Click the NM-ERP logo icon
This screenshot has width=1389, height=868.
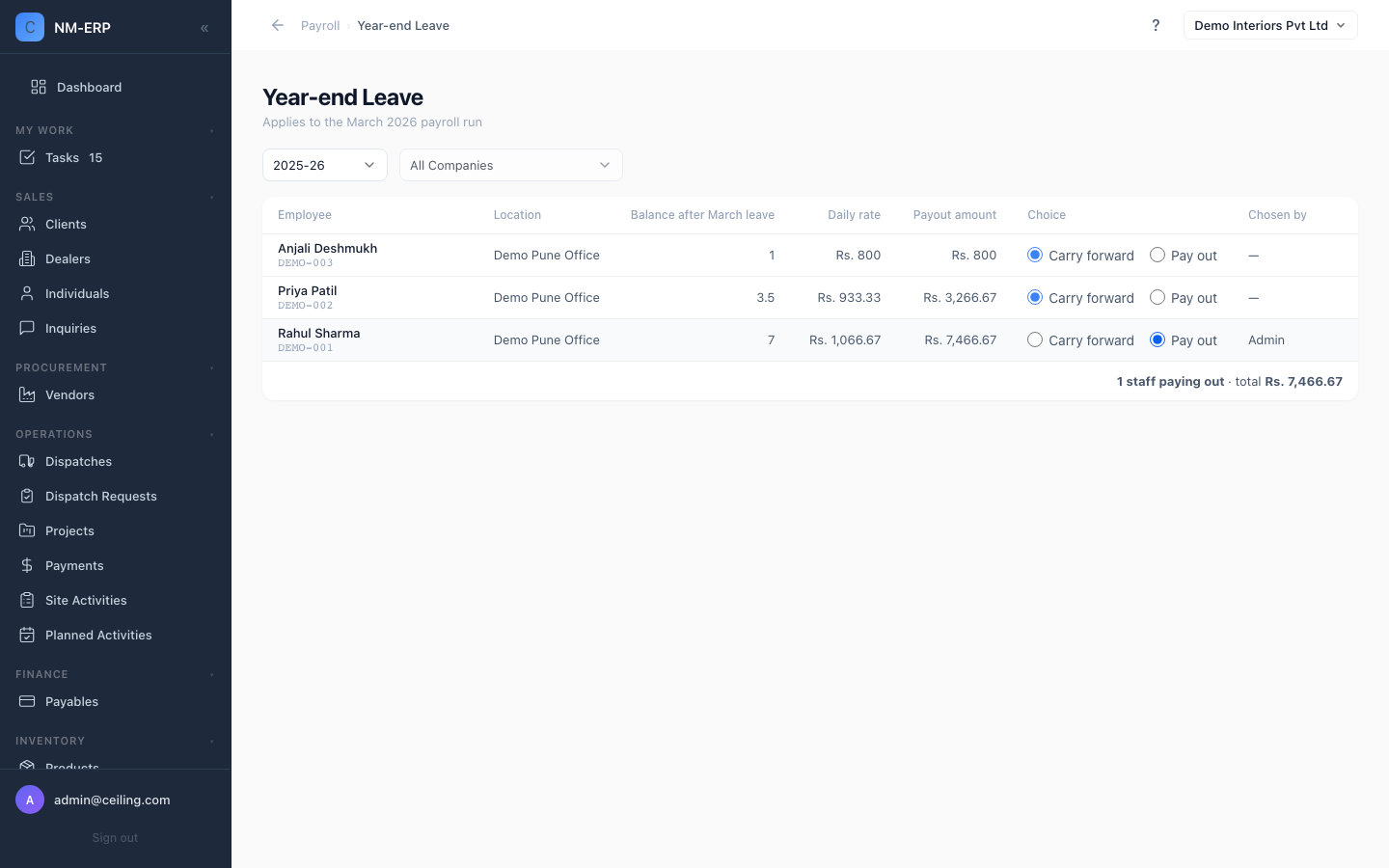pyautogui.click(x=30, y=27)
